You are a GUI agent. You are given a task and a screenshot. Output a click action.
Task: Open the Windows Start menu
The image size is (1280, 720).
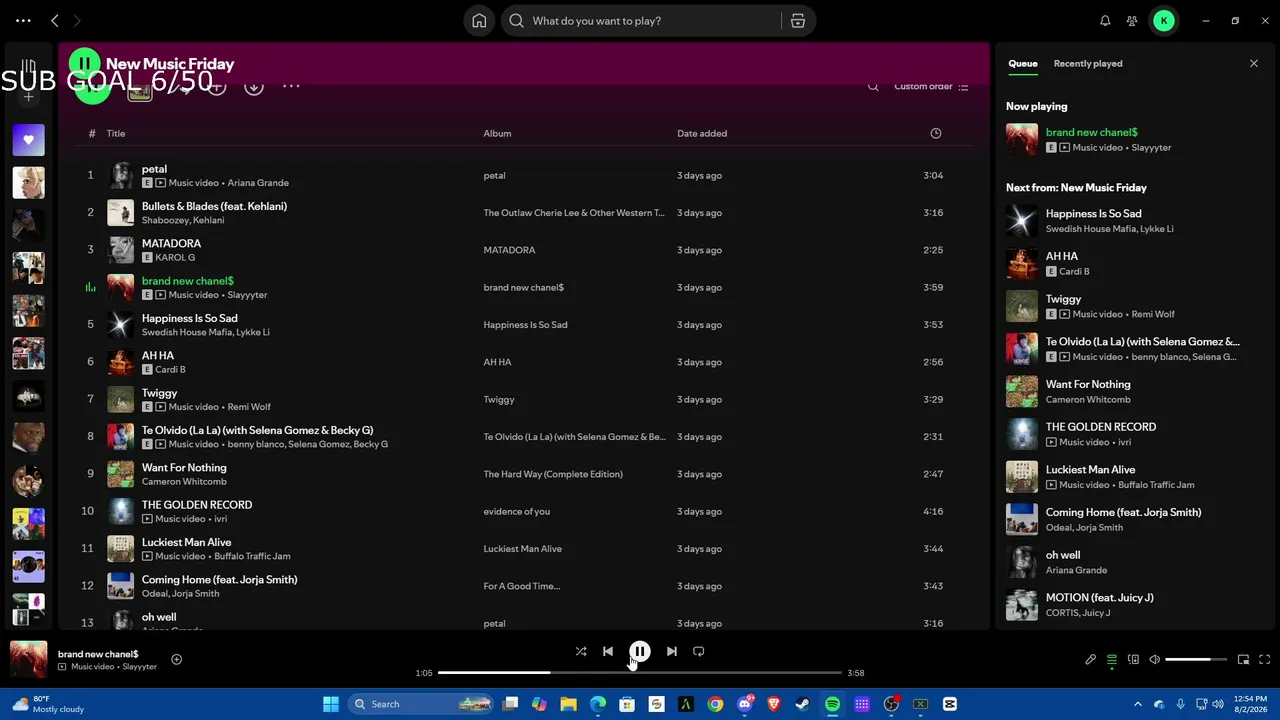(x=331, y=704)
